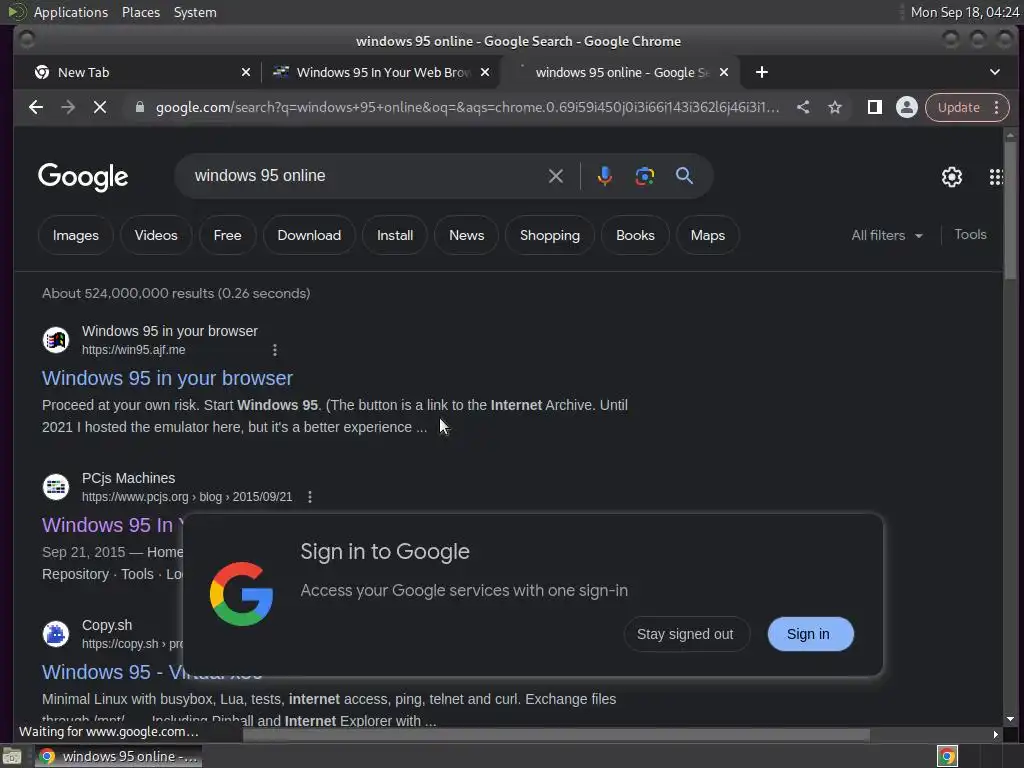Open the Applications menu
This screenshot has width=1024, height=768.
(x=71, y=12)
